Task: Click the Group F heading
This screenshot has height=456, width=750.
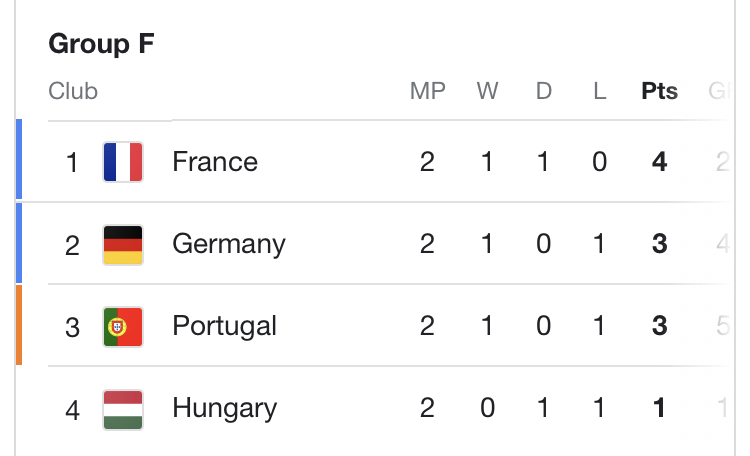Action: pos(101,44)
